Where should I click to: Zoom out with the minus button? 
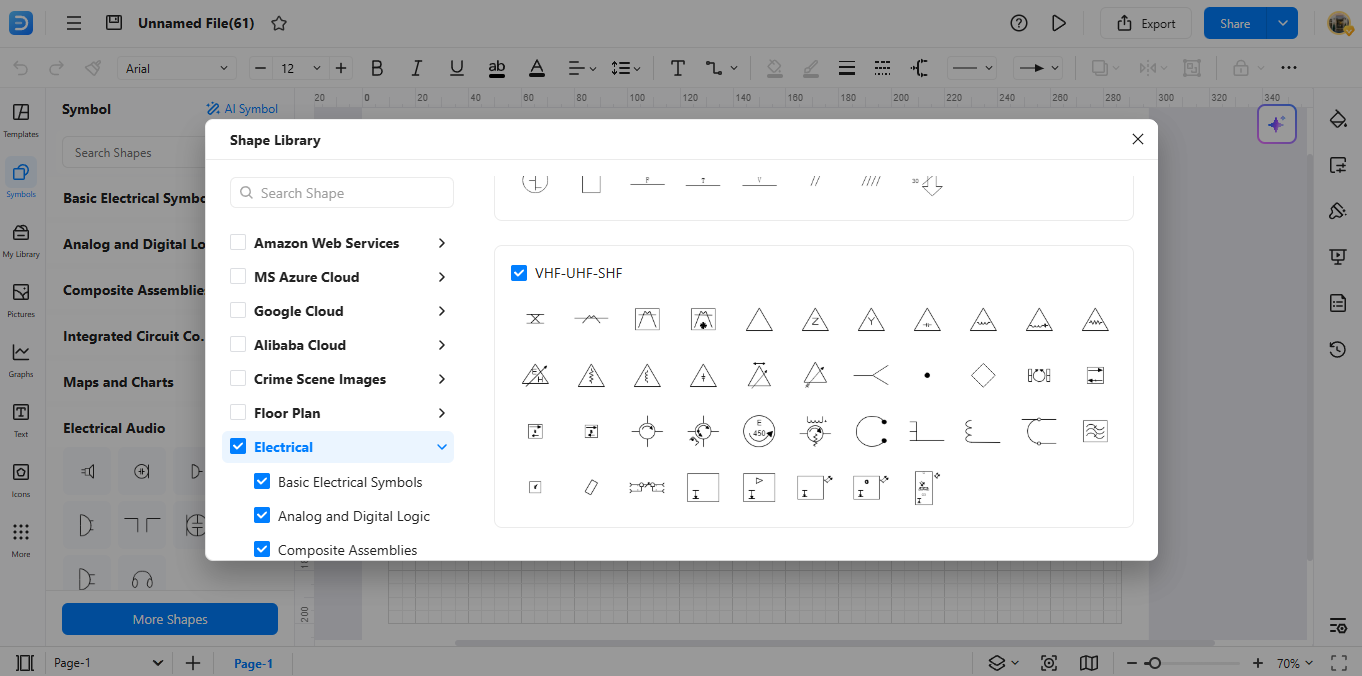point(1131,663)
